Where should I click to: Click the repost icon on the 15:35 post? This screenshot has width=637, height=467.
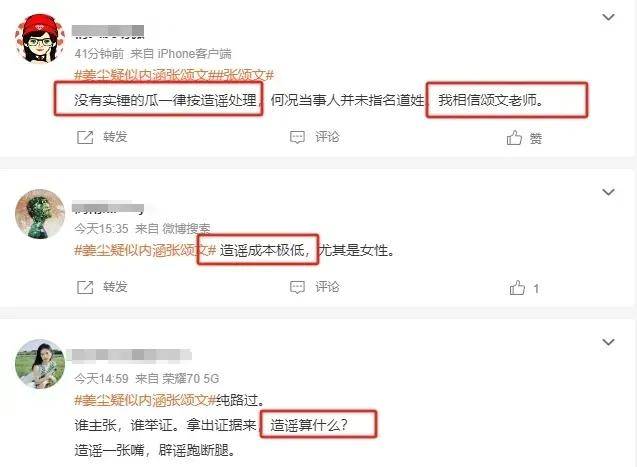85,288
